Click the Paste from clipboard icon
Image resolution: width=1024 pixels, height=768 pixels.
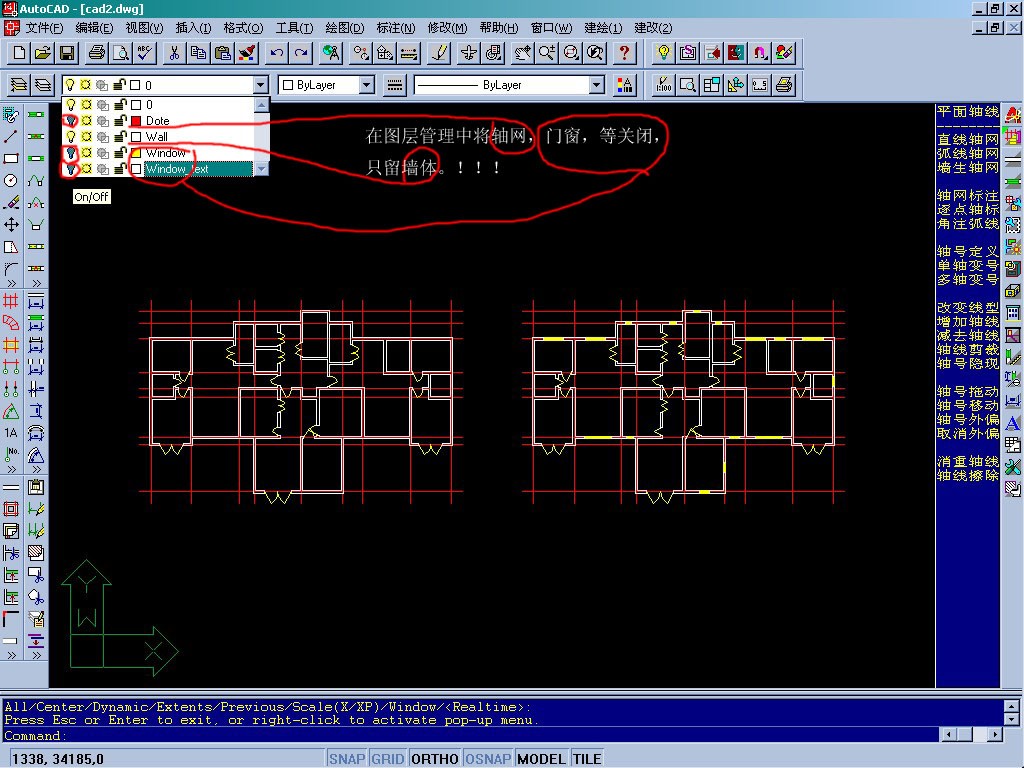(x=223, y=53)
